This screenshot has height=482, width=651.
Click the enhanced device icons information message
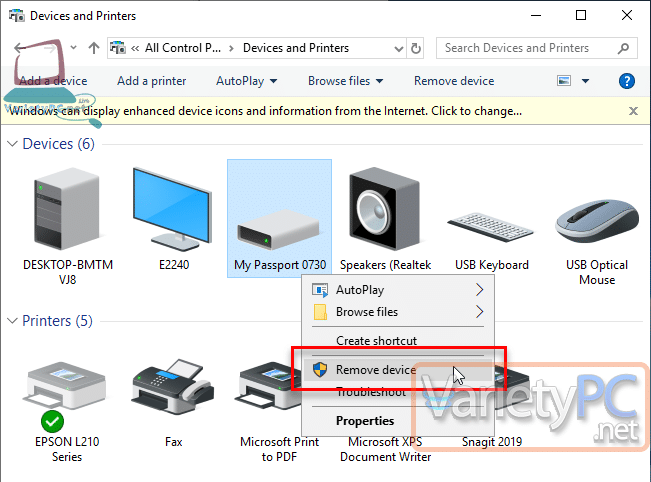(266, 111)
